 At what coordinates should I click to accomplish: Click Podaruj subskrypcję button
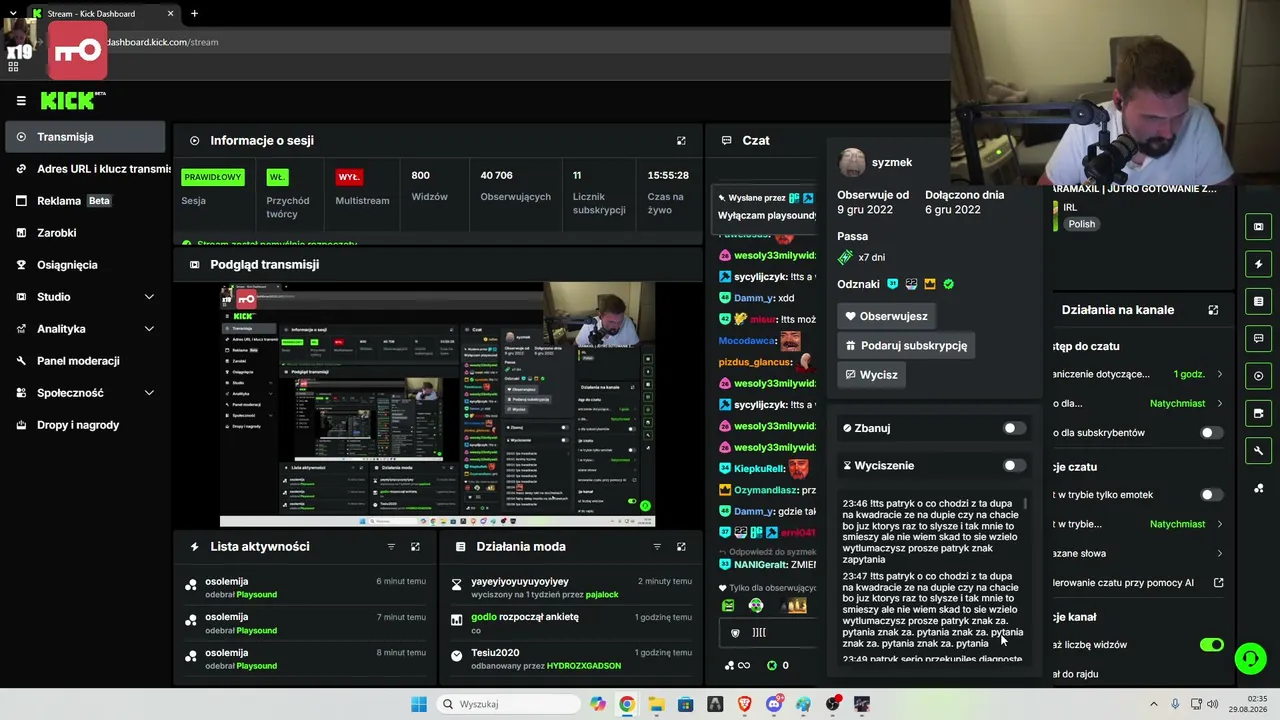point(907,345)
